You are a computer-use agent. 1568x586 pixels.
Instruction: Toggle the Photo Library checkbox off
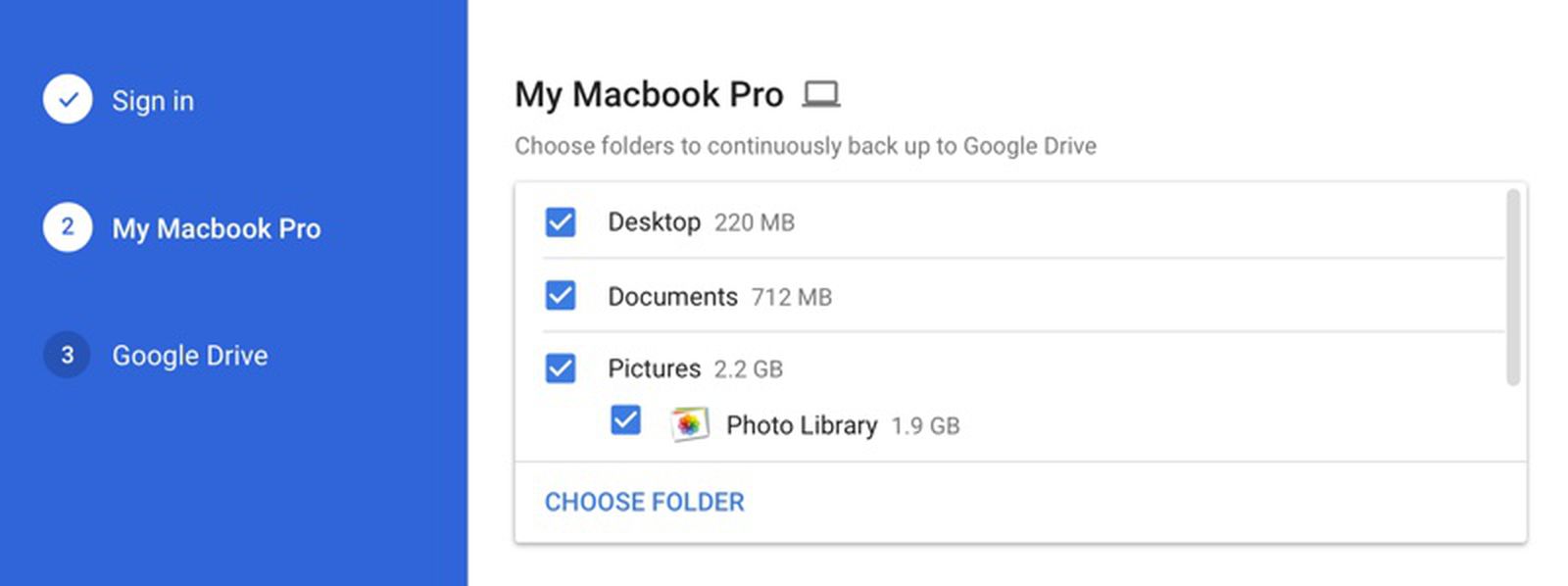(624, 422)
